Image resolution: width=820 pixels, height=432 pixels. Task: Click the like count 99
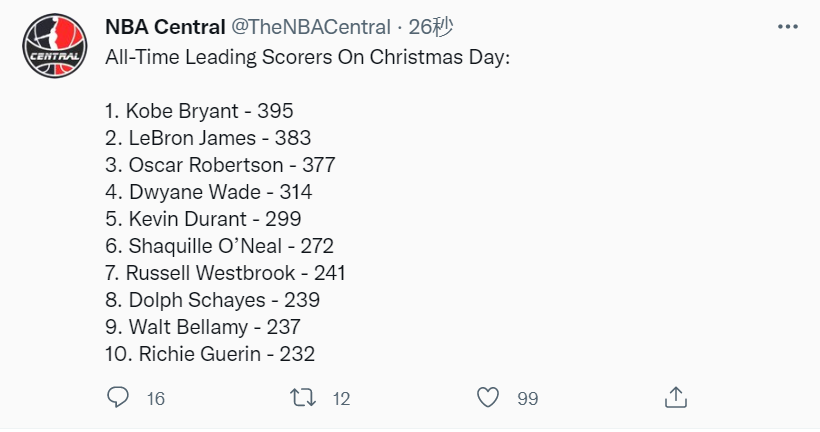pos(528,399)
